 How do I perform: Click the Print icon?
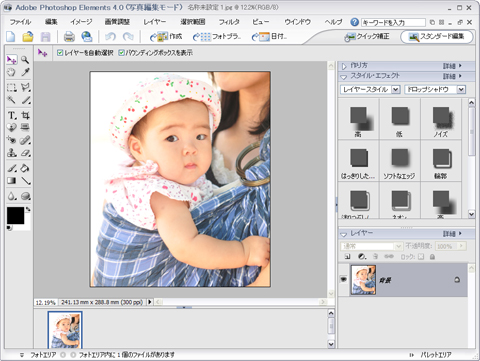(69, 37)
